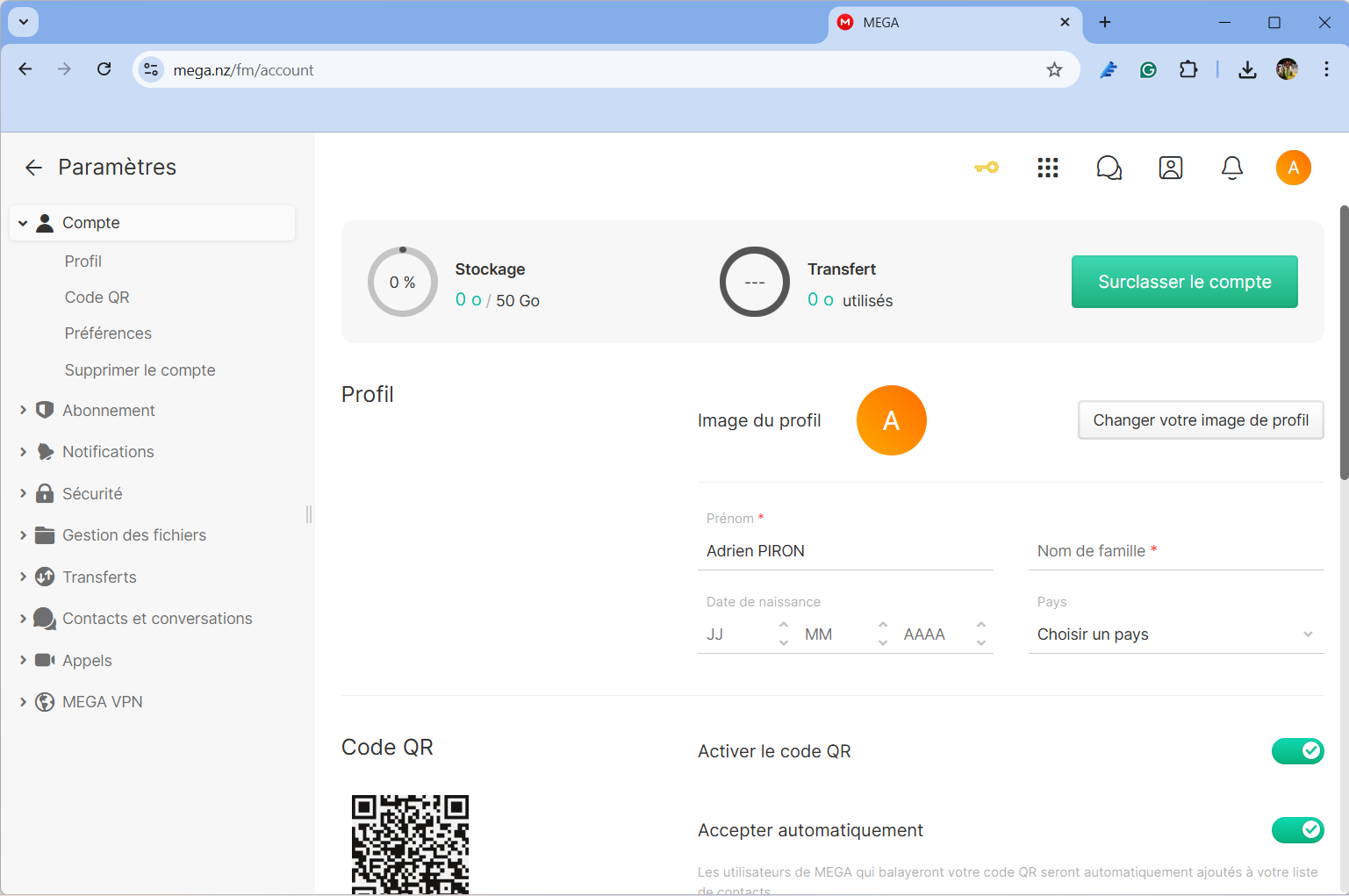The image size is (1349, 896).
Task: Click the Nom de famille field
Action: 1174,551
